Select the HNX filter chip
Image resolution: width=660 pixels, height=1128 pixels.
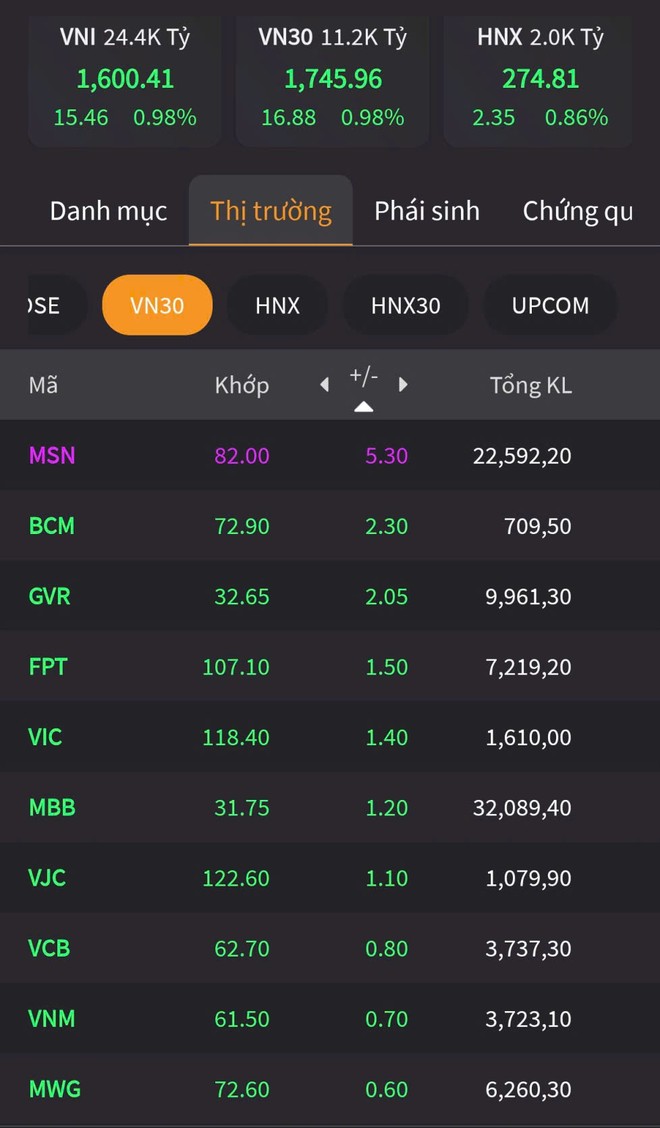pyautogui.click(x=277, y=305)
